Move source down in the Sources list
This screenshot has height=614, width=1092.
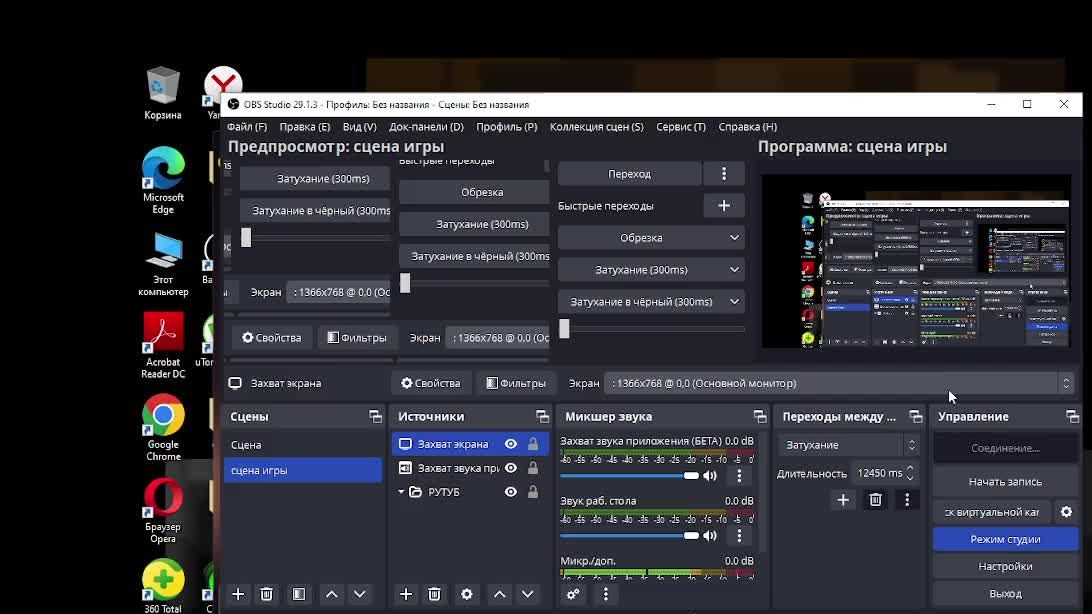[527, 594]
